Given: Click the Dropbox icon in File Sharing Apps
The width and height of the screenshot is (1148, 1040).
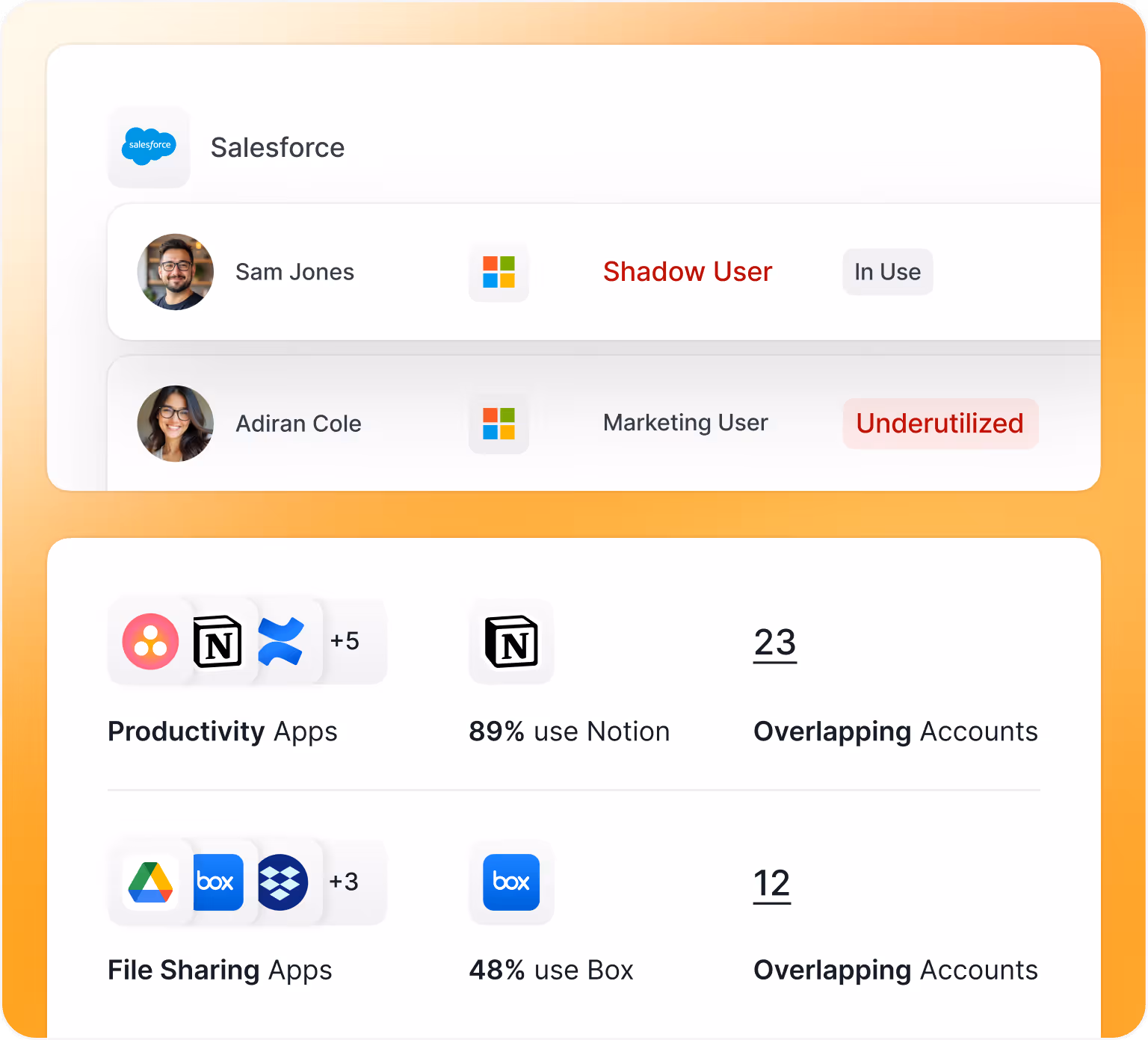Looking at the screenshot, I should click(283, 882).
